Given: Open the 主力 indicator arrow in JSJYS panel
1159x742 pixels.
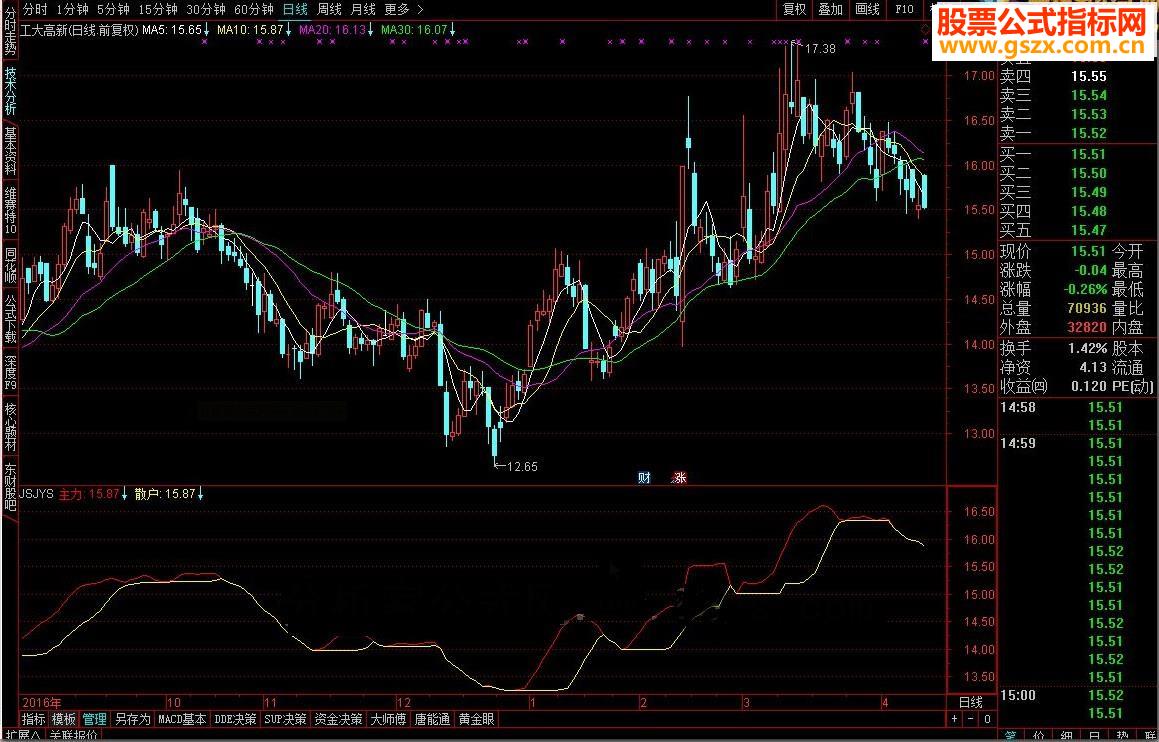Looking at the screenshot, I should (124, 494).
